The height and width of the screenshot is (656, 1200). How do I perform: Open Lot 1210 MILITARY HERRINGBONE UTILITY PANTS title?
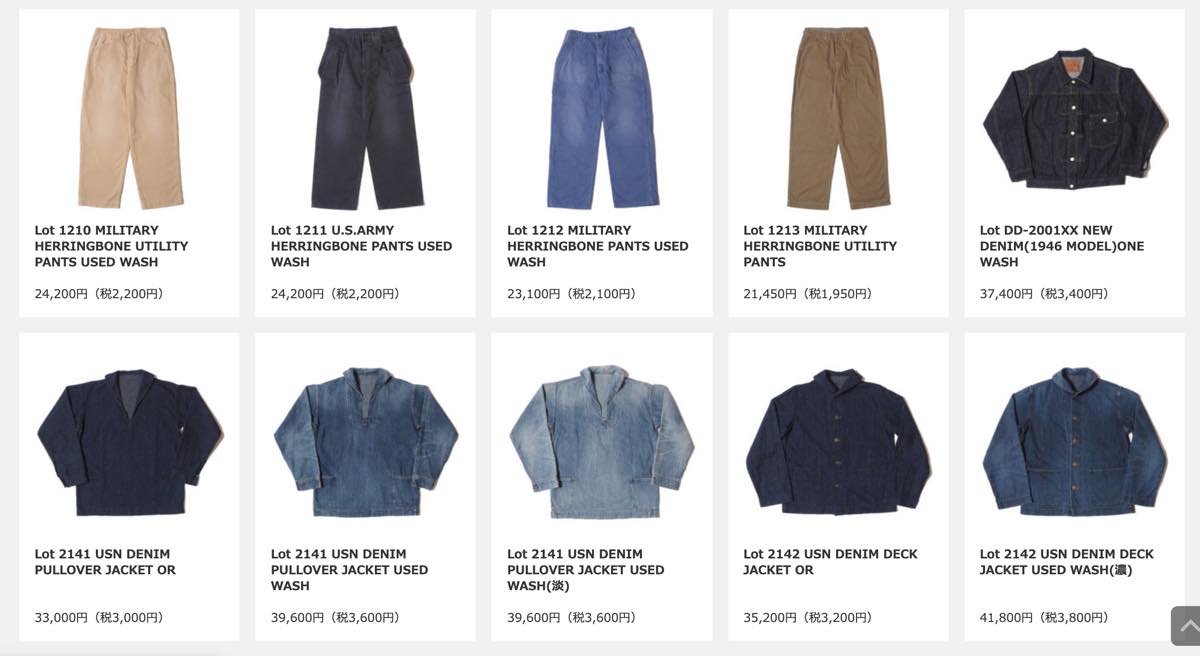(x=111, y=246)
